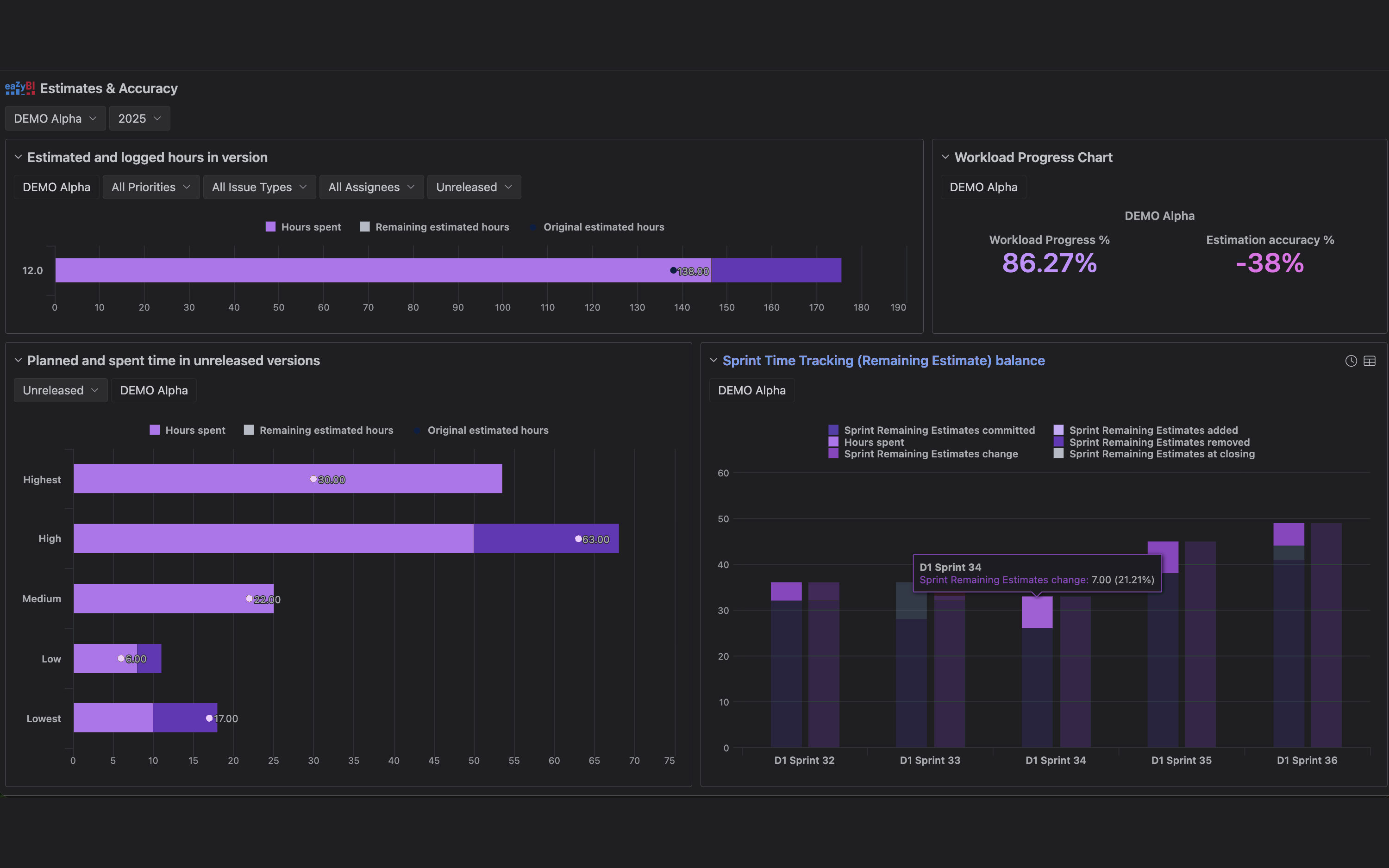Image resolution: width=1389 pixels, height=868 pixels.
Task: Click the -38% Estimation accuracy value
Action: 1270,263
